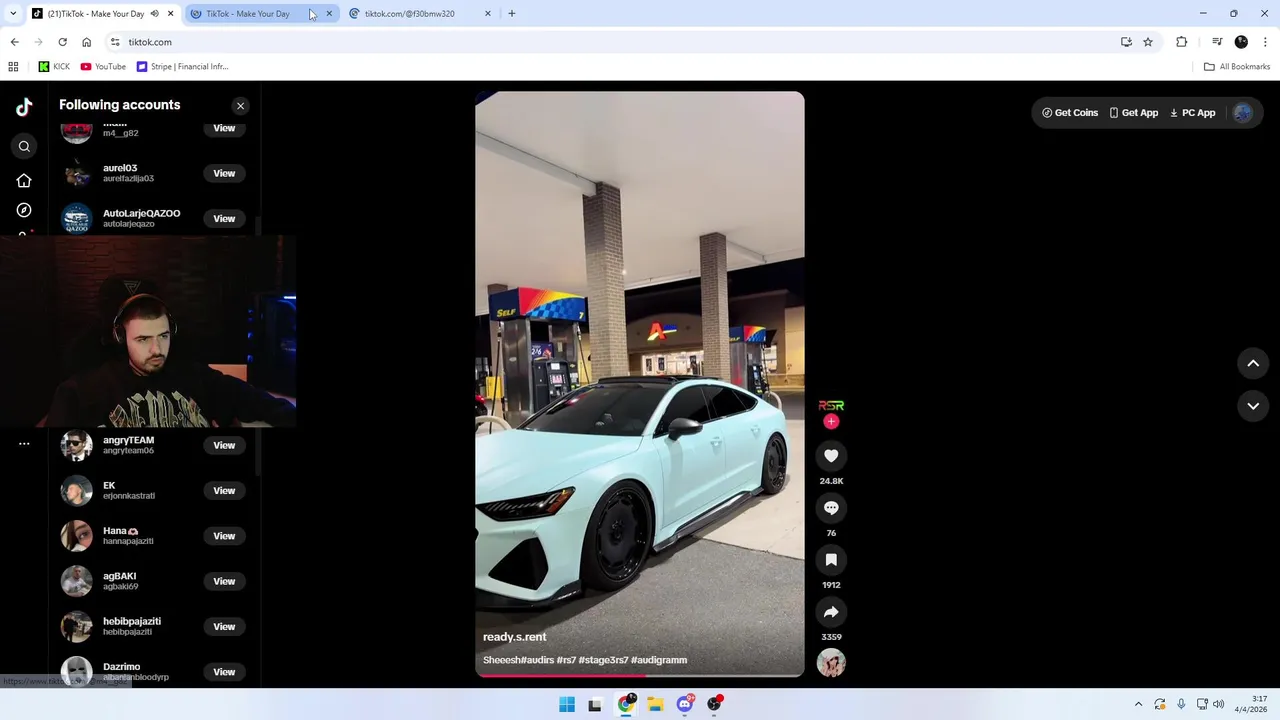Open site information icon in address bar
Image resolution: width=1280 pixels, height=720 pixels.
(115, 42)
